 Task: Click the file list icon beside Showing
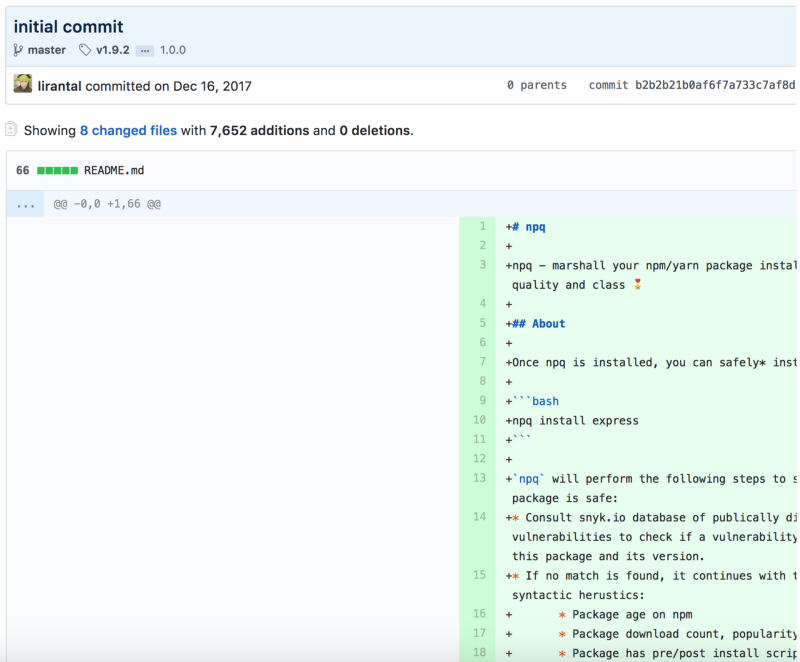click(x=11, y=129)
